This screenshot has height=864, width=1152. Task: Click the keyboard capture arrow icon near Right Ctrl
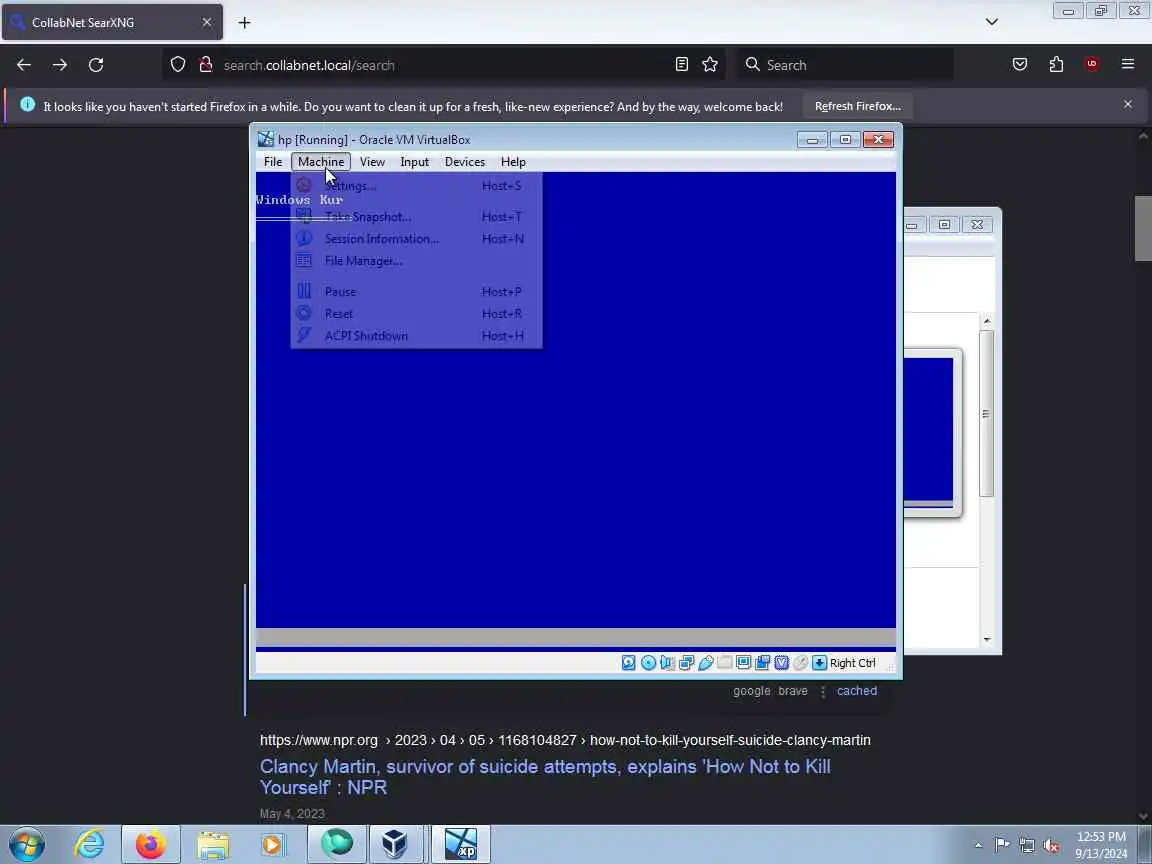(819, 663)
